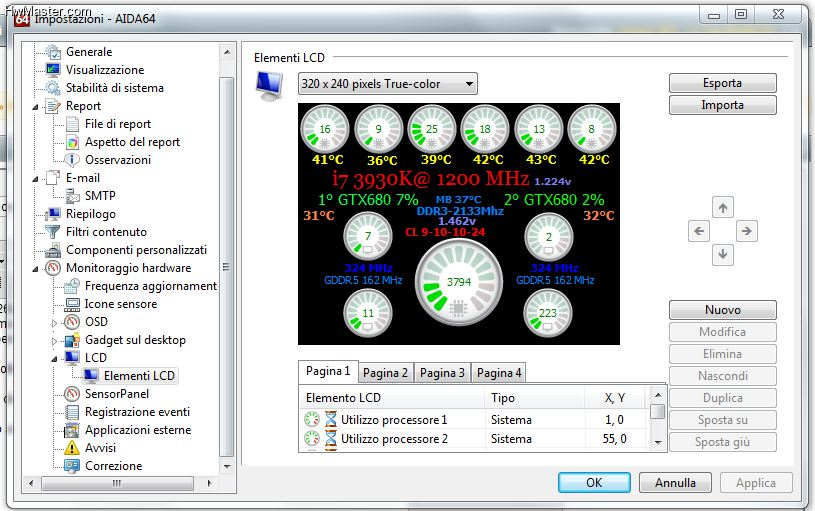Switch to the Pagina 1 tab
Image resolution: width=815 pixels, height=511 pixels.
coord(328,371)
